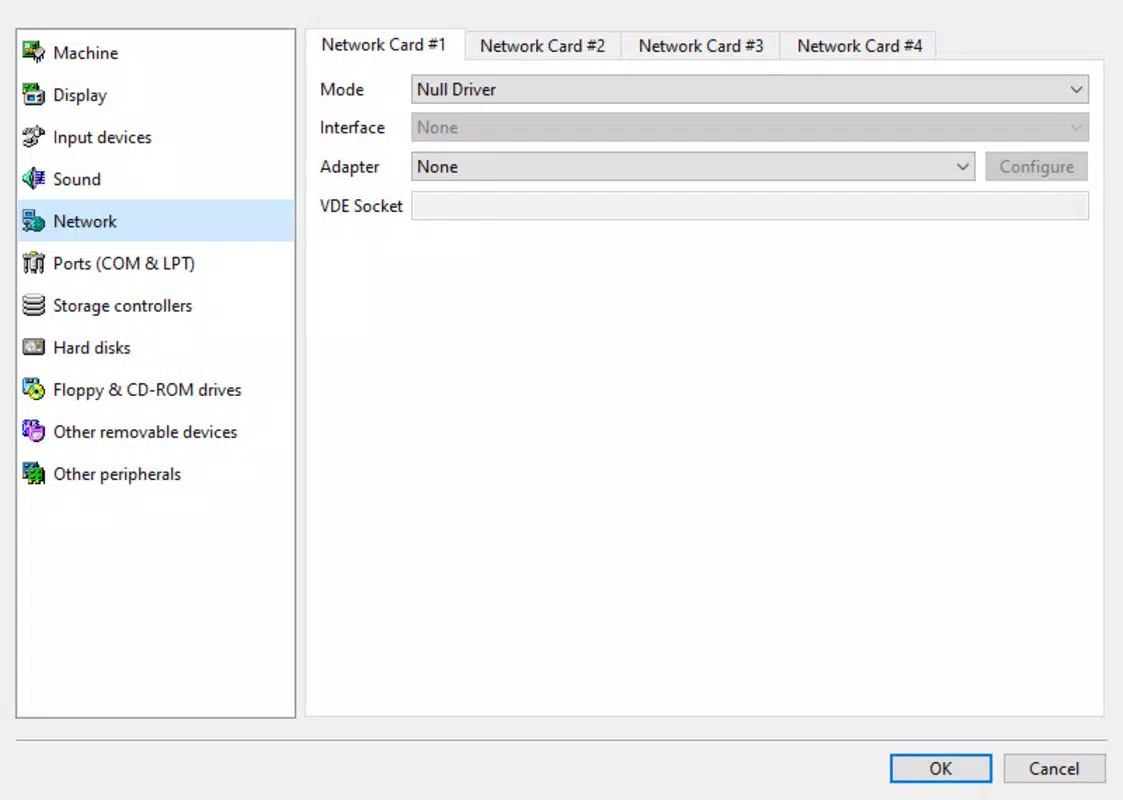The height and width of the screenshot is (800, 1123).
Task: Open the Storage controllers page
Action: coord(155,306)
